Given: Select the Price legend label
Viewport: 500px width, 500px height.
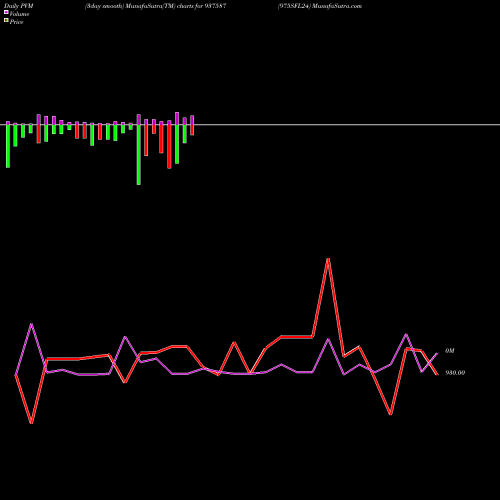Looking at the screenshot, I should tap(16, 22).
